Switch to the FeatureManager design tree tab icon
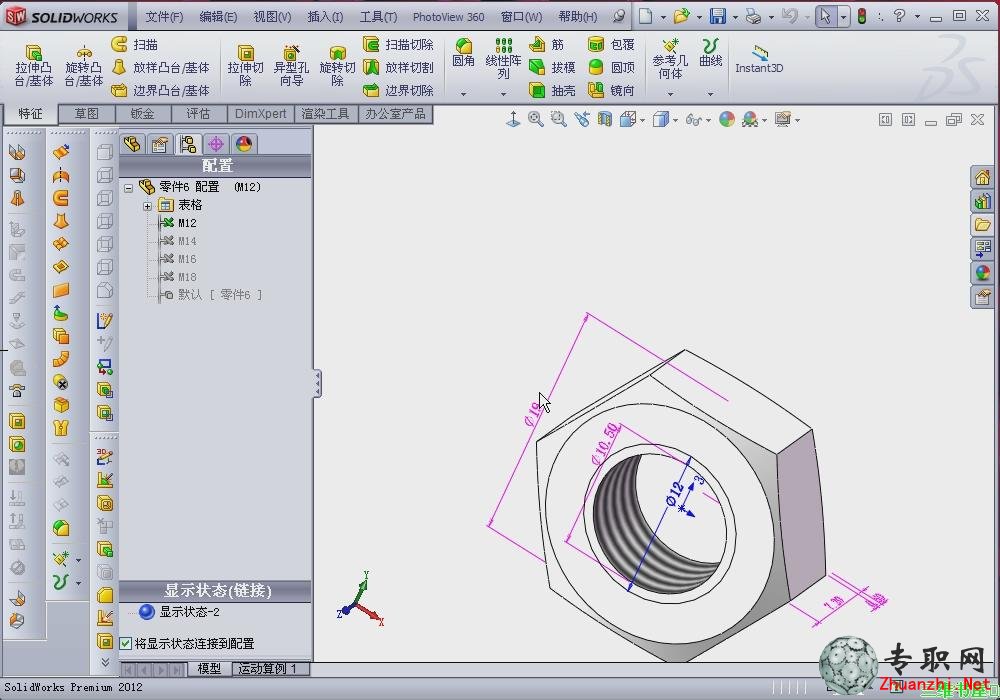This screenshot has height=700, width=1000. click(x=132, y=144)
